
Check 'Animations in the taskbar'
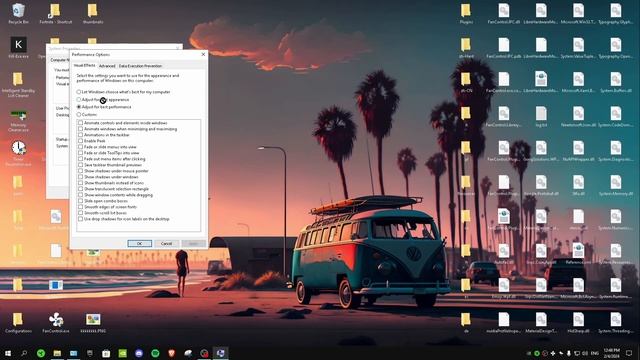(x=80, y=135)
